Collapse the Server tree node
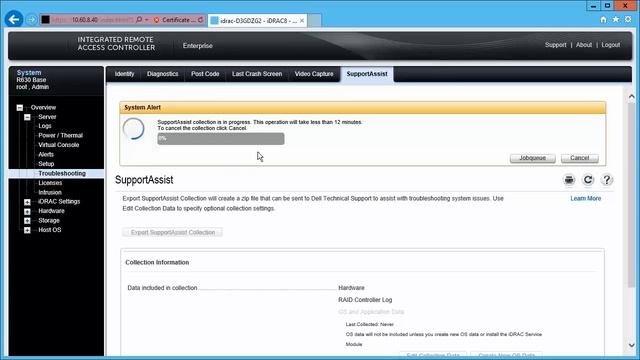Image resolution: width=640 pixels, height=360 pixels. click(27, 117)
